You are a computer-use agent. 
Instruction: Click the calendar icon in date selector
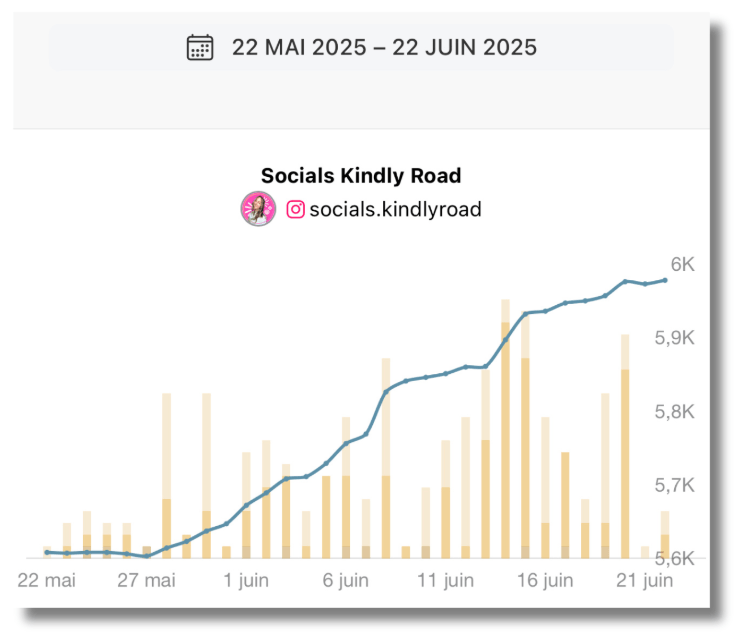coord(200,47)
